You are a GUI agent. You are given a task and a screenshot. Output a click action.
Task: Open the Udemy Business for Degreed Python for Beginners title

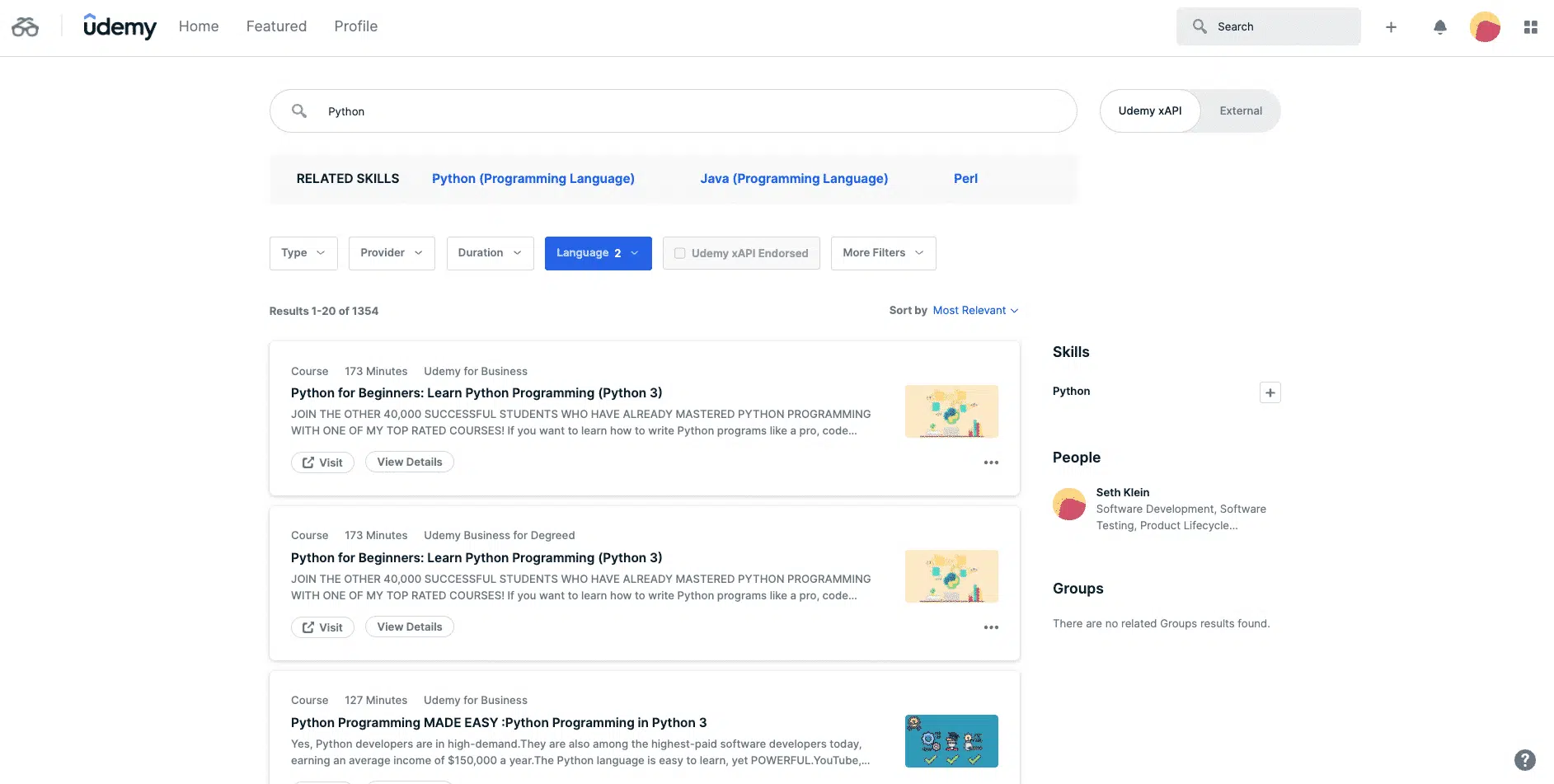click(x=477, y=558)
